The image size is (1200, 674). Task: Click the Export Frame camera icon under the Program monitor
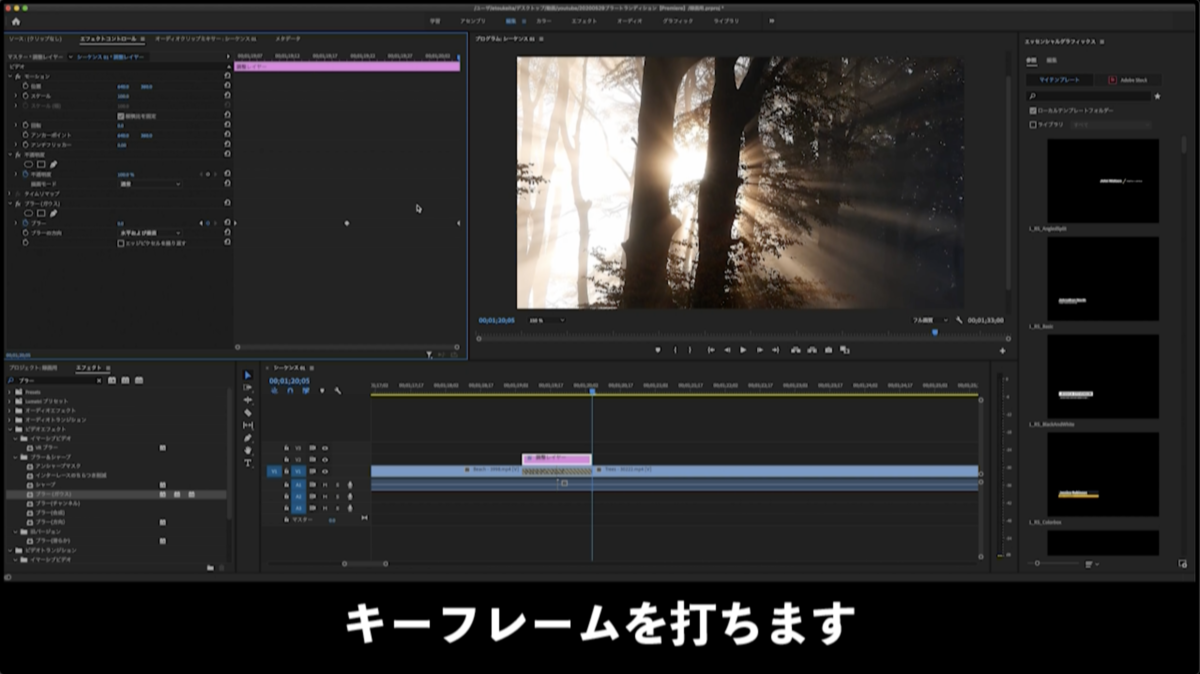[x=827, y=350]
